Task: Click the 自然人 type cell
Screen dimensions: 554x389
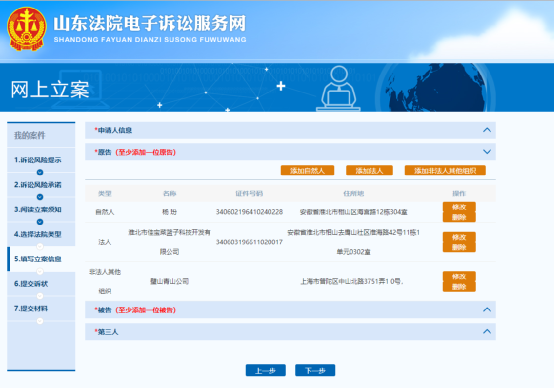Action: point(105,212)
